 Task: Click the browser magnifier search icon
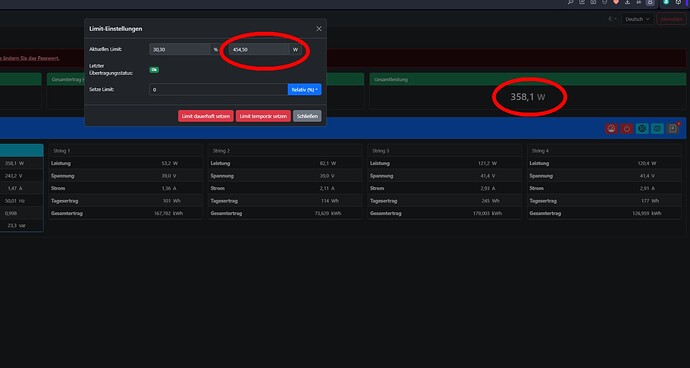571,2
